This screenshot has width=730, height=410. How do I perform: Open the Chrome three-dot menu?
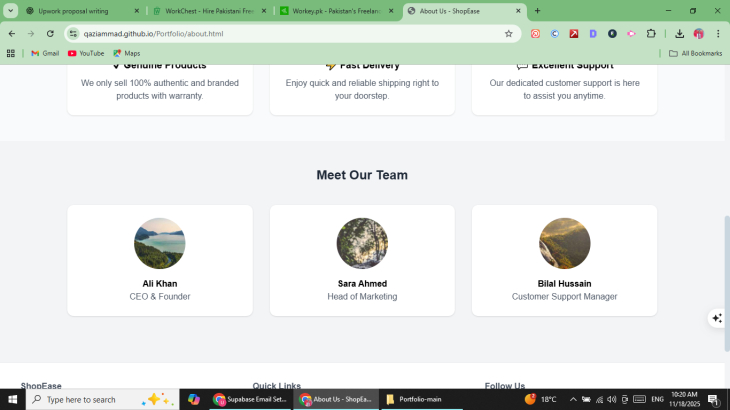pos(718,33)
